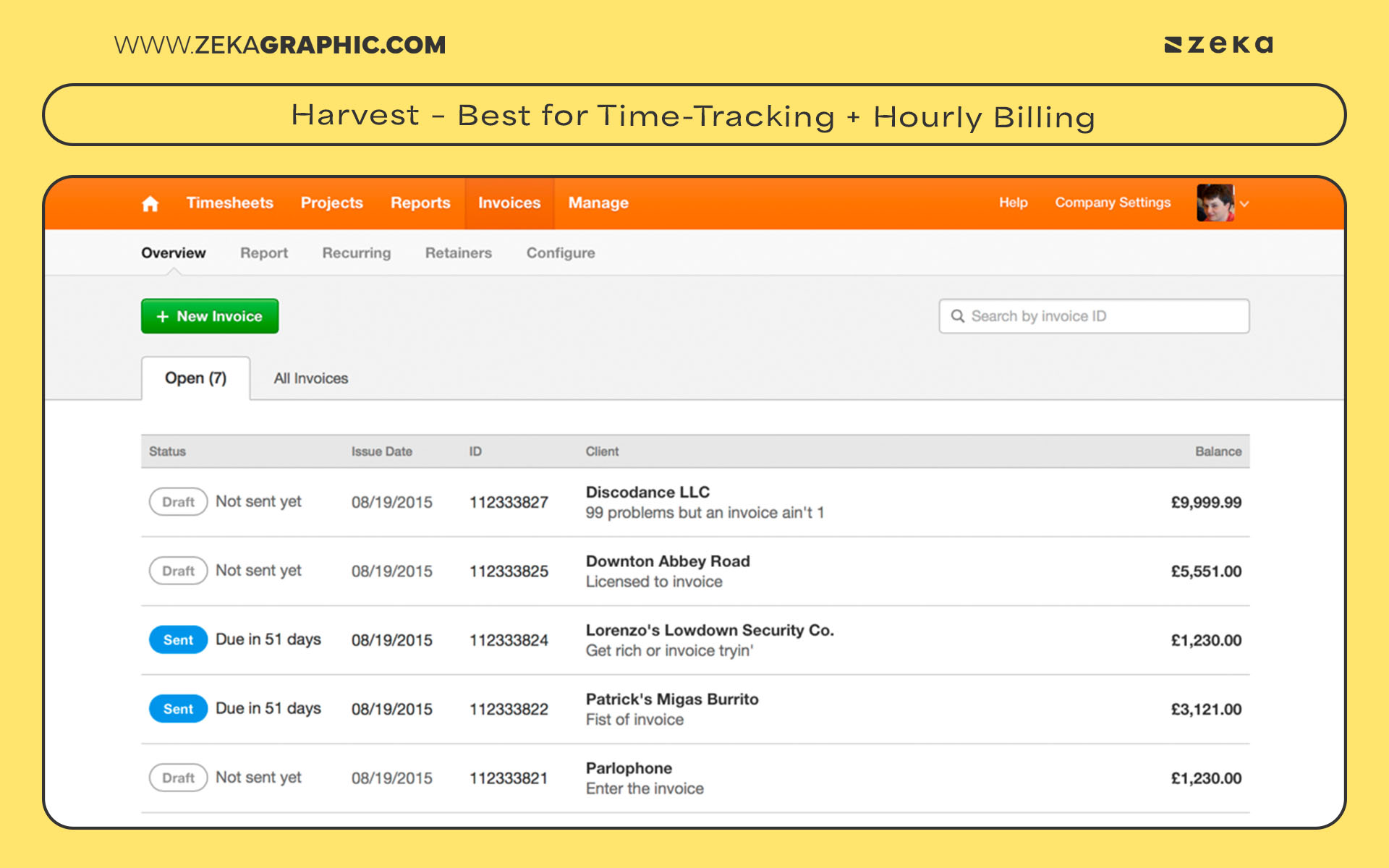
Task: Click the Draft badge on Parlophone row
Action: coord(177,778)
